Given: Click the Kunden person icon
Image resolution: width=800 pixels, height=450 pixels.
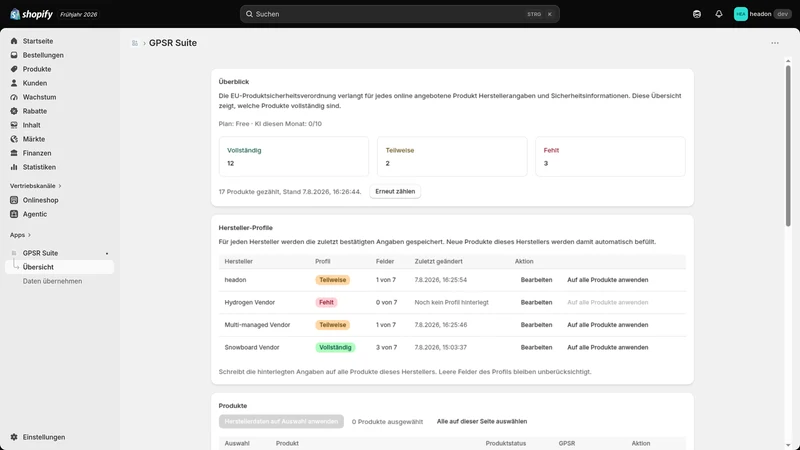Looking at the screenshot, I should point(14,83).
